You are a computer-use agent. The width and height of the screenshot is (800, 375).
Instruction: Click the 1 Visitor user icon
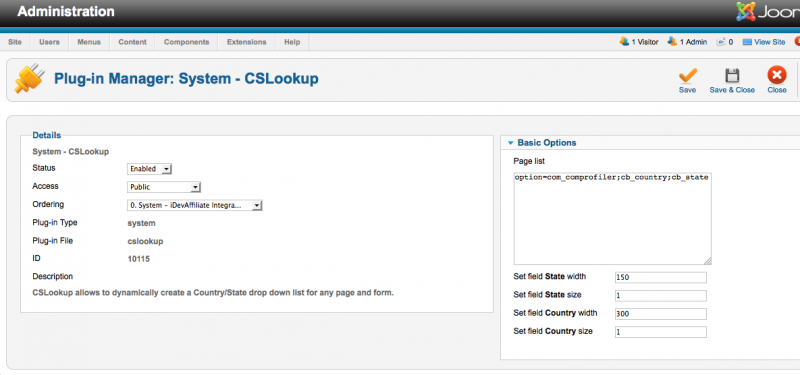[624, 42]
